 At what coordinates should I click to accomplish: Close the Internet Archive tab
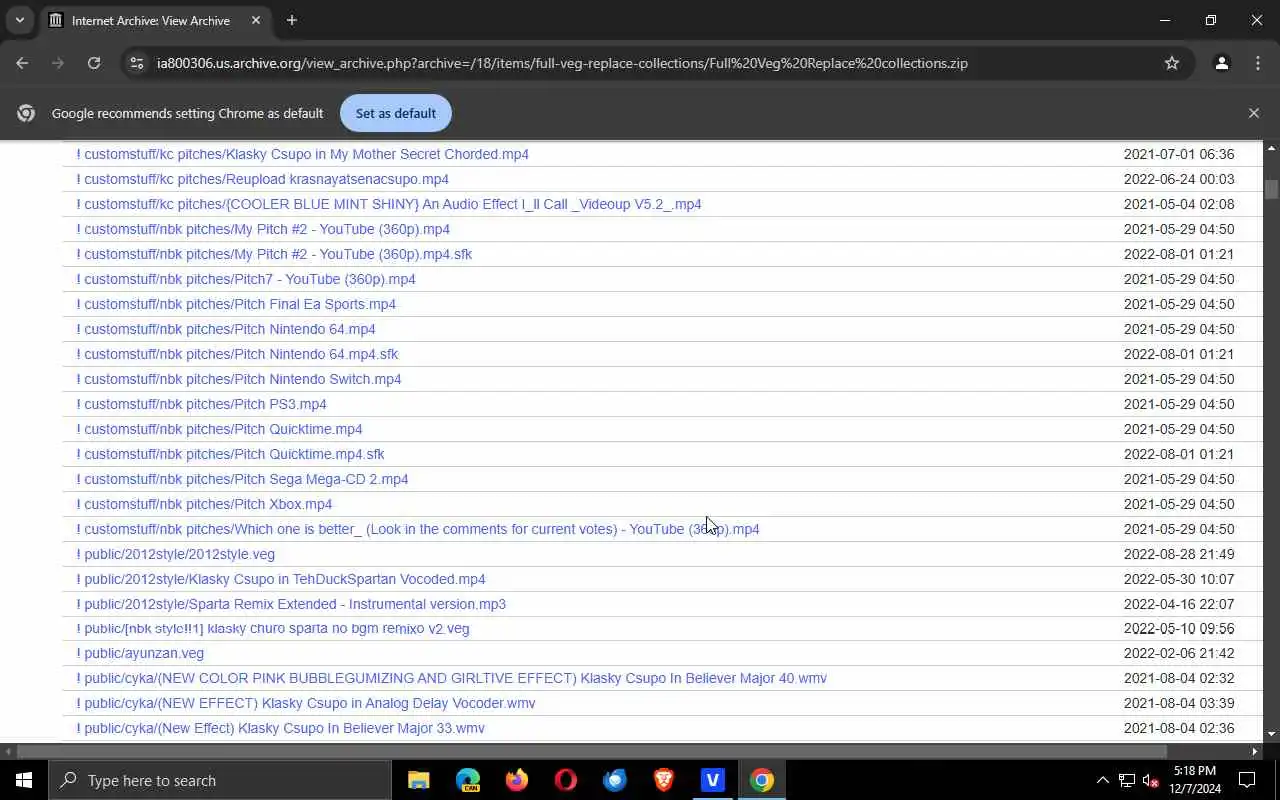256,20
